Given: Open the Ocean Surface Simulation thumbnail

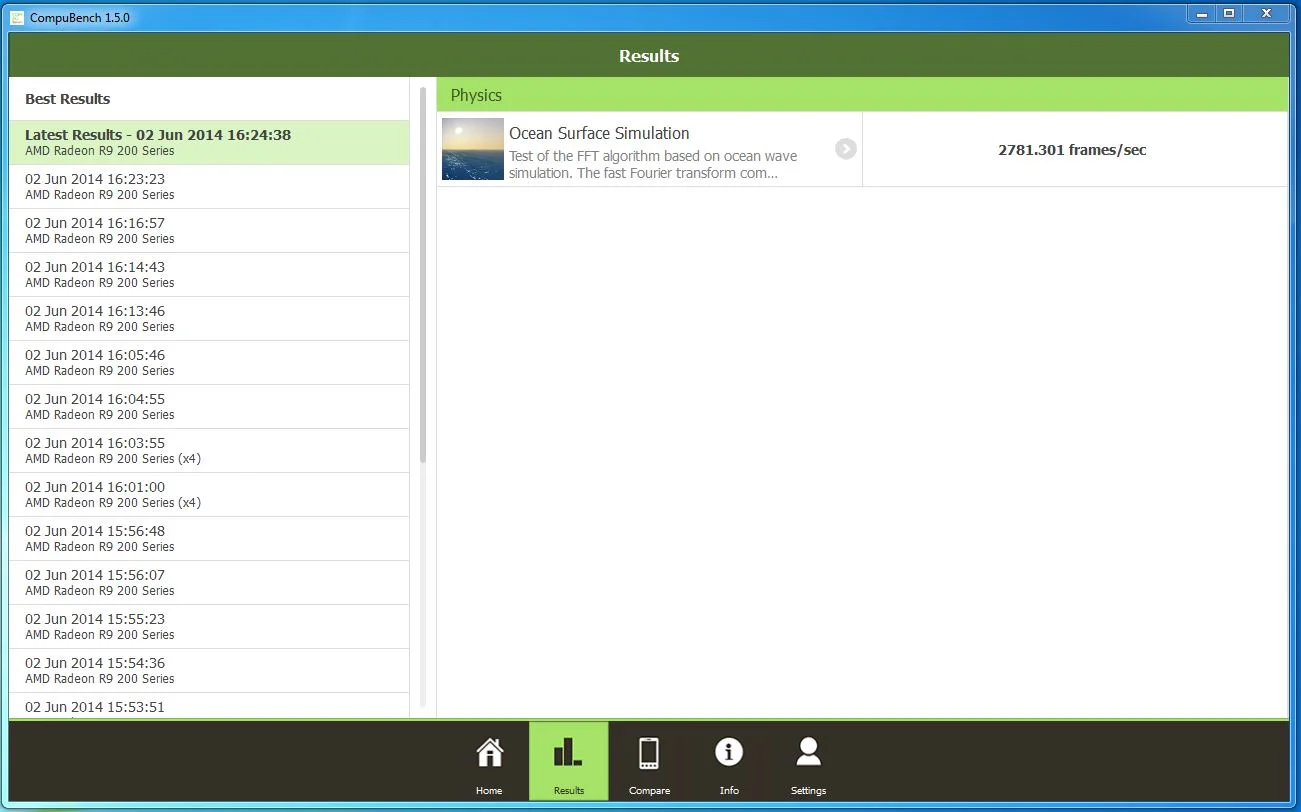Looking at the screenshot, I should pyautogui.click(x=473, y=149).
